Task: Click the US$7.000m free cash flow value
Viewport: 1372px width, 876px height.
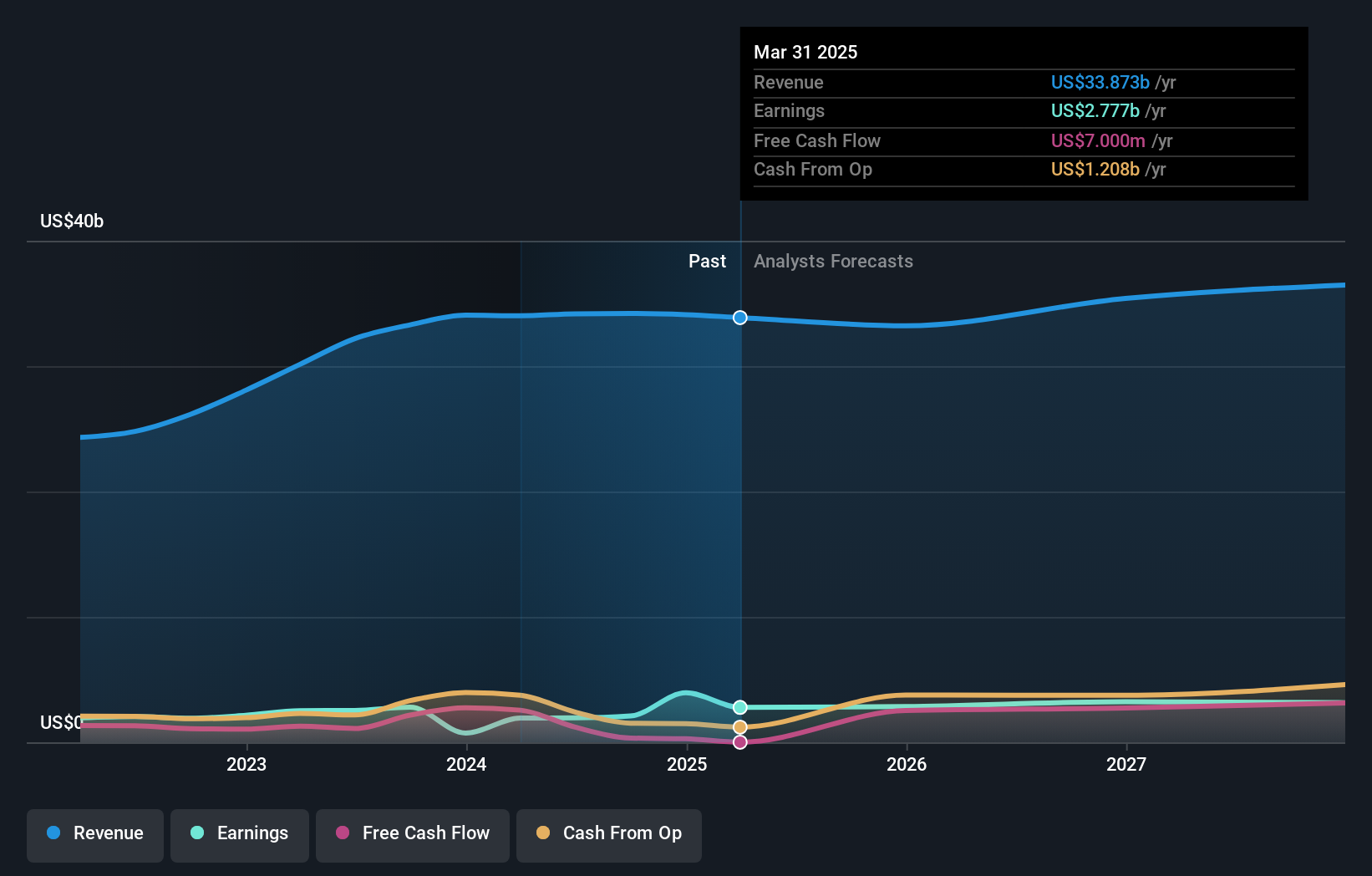Action: point(1098,140)
